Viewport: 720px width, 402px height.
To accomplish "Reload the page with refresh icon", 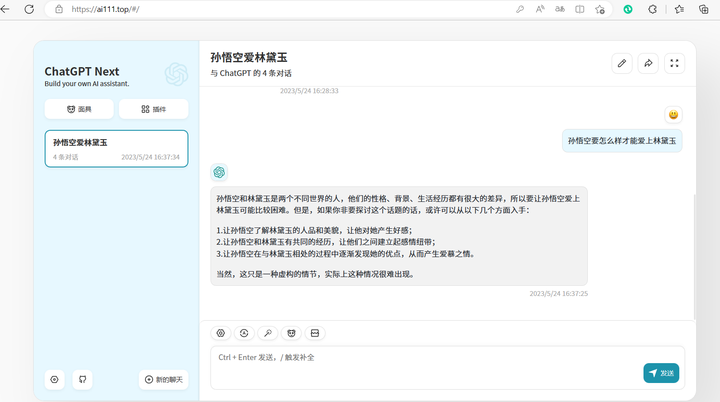I will point(29,9).
